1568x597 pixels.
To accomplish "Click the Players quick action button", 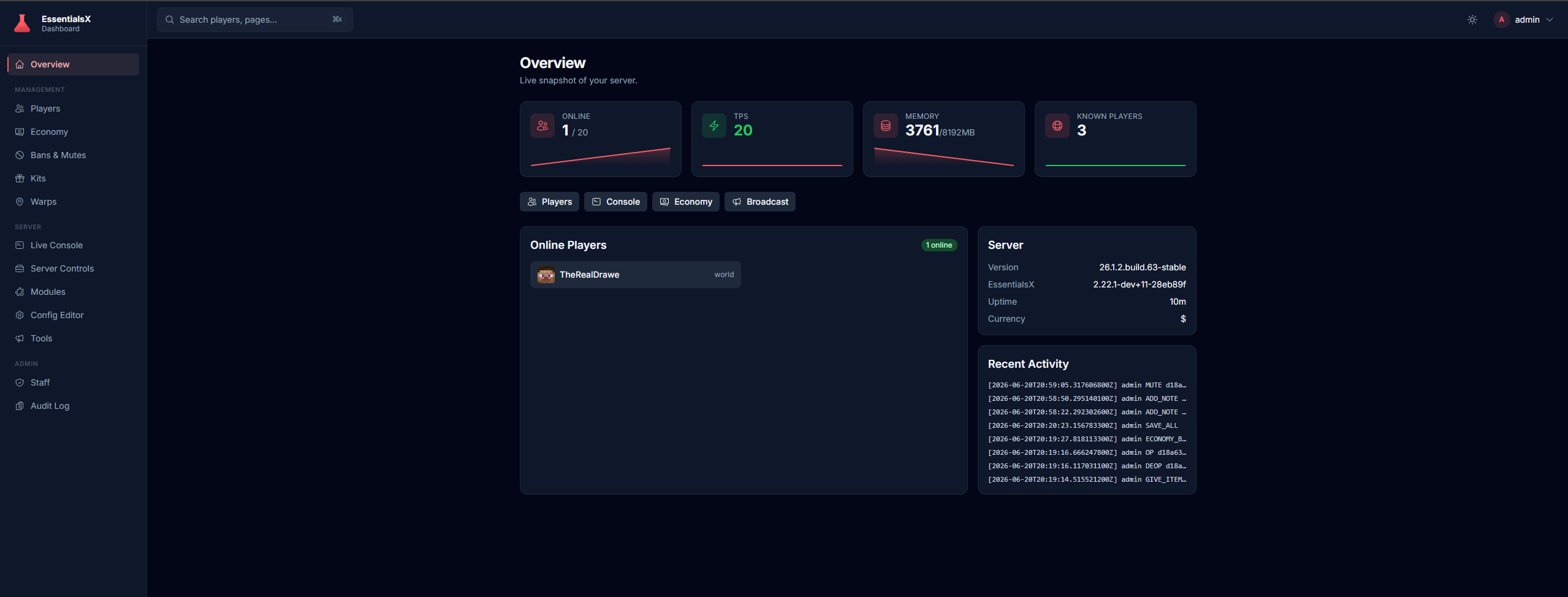I will [549, 202].
